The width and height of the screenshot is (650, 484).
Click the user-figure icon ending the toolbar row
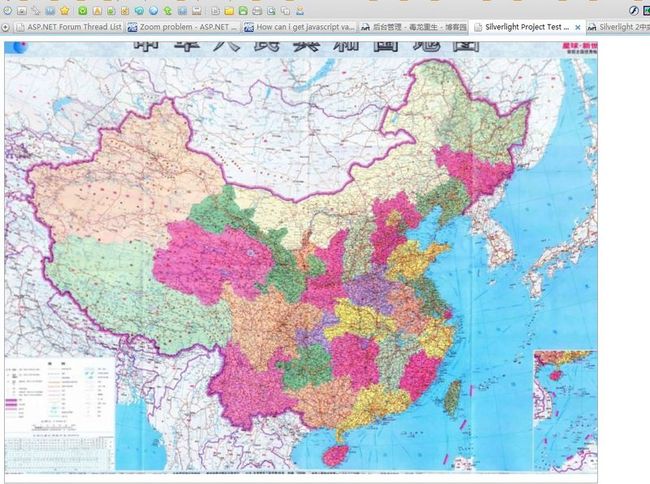tap(299, 11)
